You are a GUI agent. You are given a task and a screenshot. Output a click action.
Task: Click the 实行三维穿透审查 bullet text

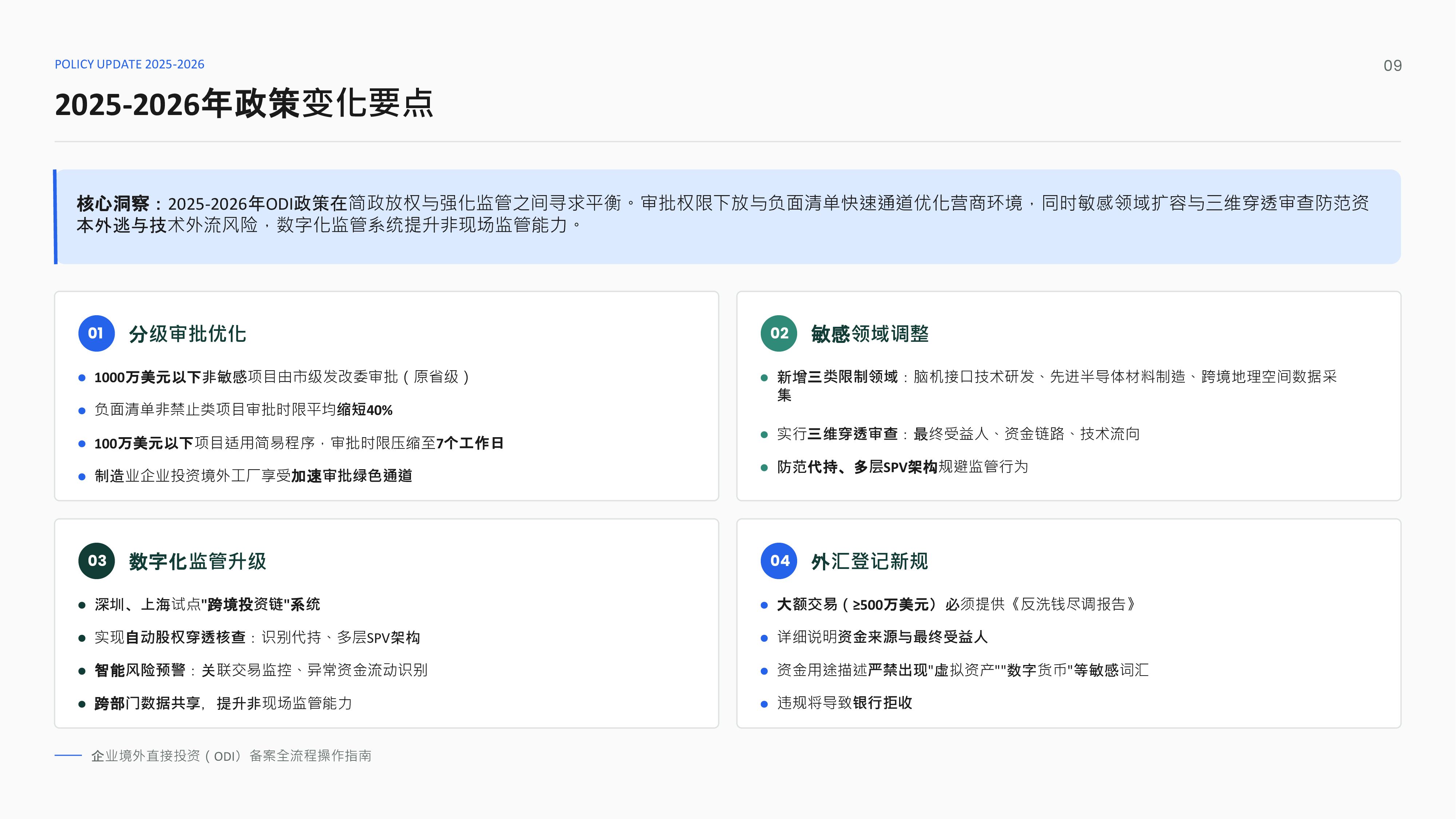[958, 434]
